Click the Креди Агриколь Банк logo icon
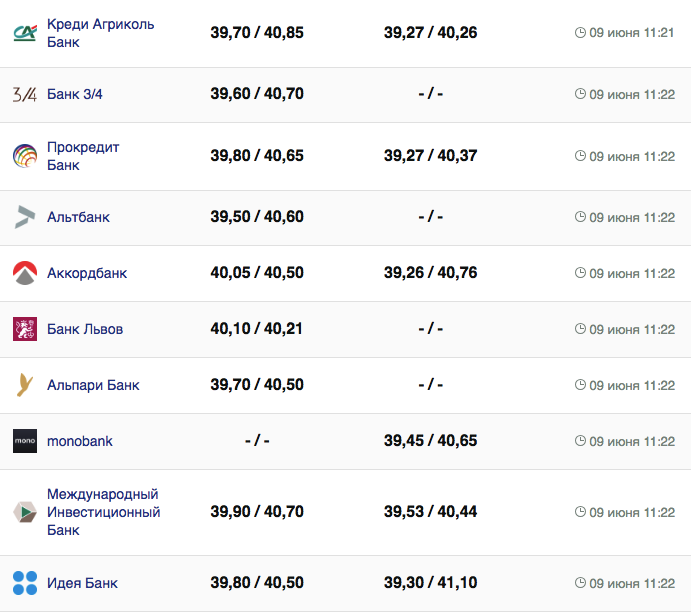This screenshot has height=615, width=695. [x=25, y=33]
